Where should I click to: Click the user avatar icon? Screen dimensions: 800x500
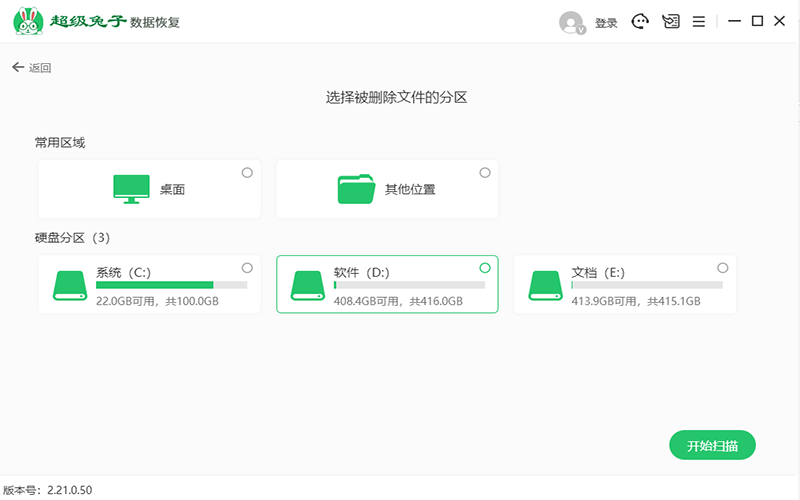pyautogui.click(x=571, y=22)
